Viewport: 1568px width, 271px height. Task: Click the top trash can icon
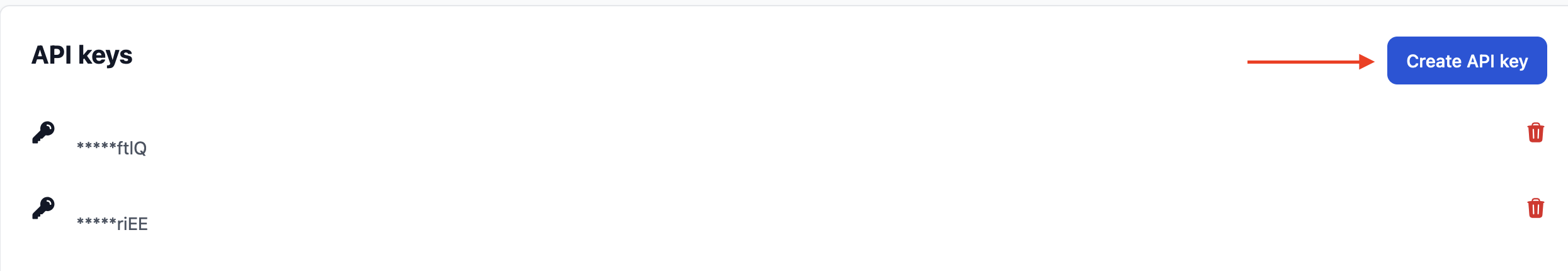1535,132
